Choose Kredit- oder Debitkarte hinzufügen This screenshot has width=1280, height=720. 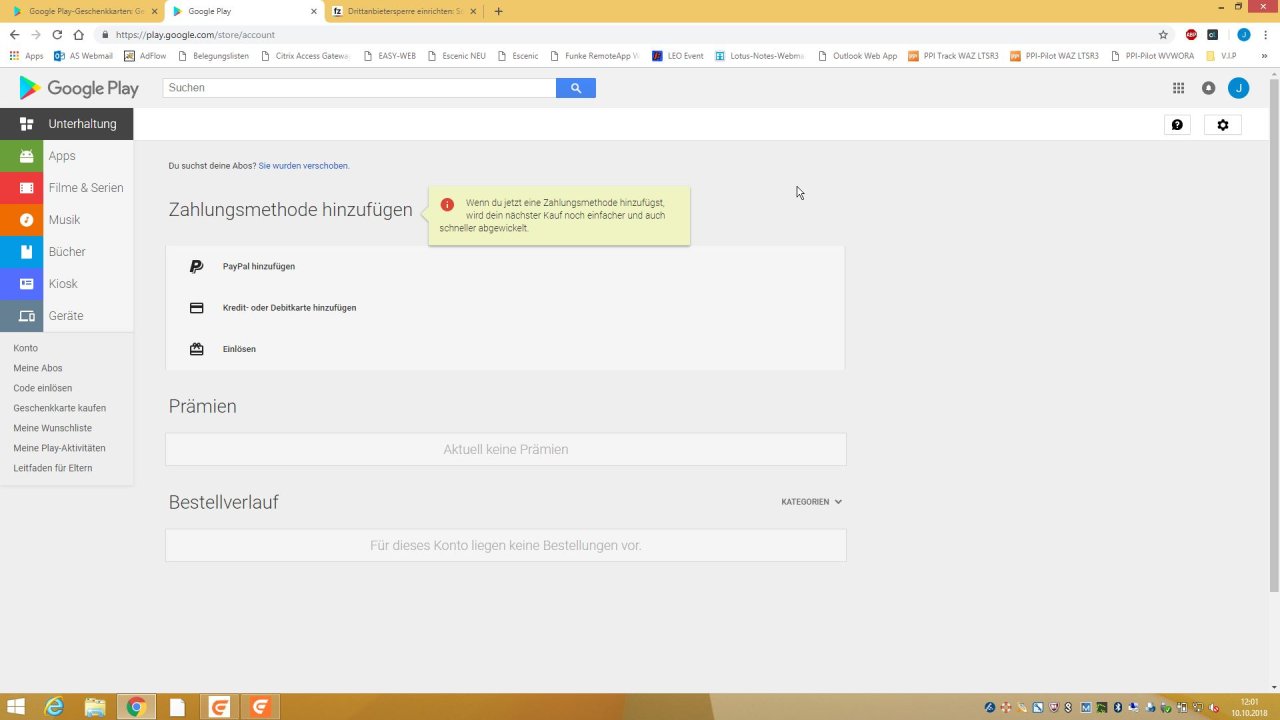tap(505, 308)
